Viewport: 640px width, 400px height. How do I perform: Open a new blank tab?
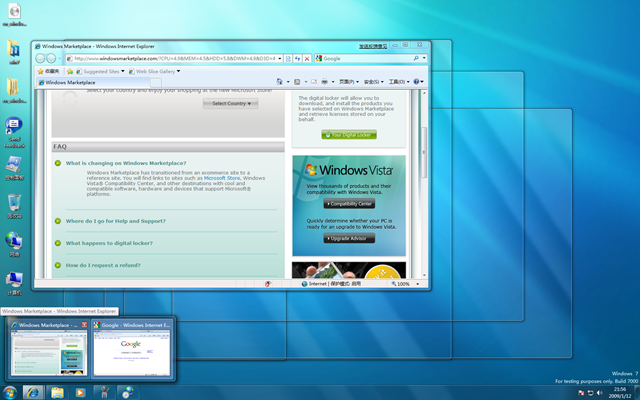[156, 83]
